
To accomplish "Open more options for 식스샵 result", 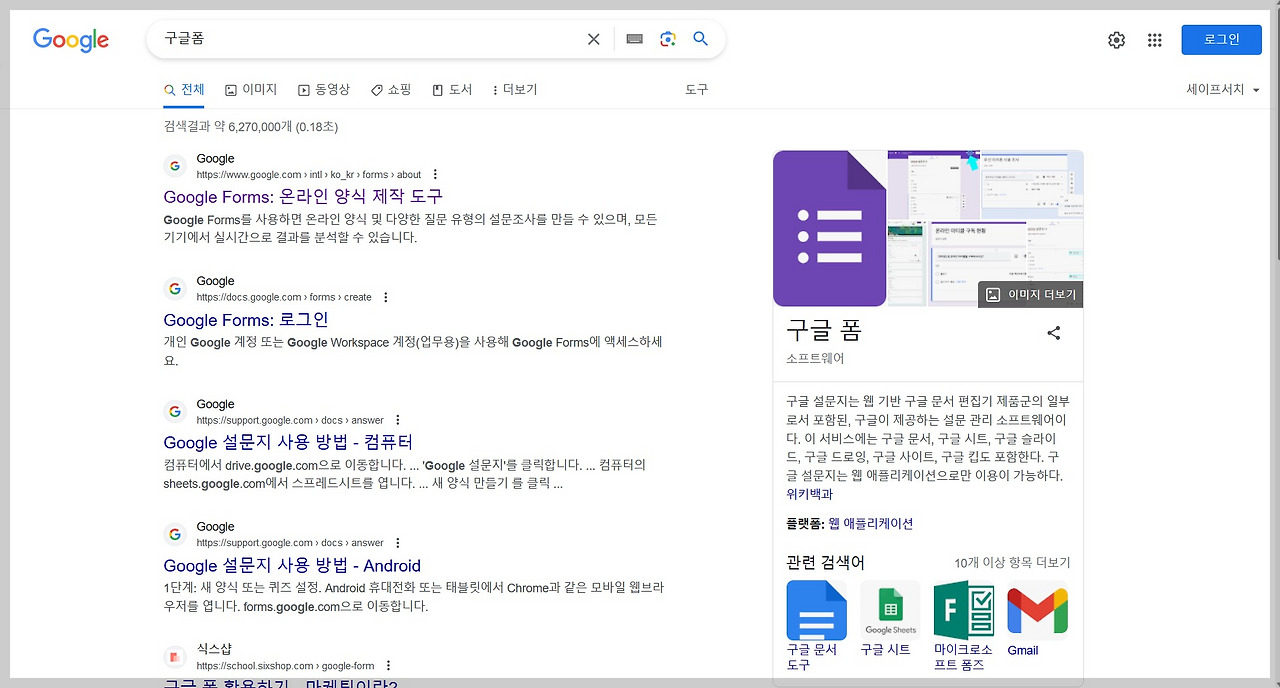I will (x=388, y=666).
